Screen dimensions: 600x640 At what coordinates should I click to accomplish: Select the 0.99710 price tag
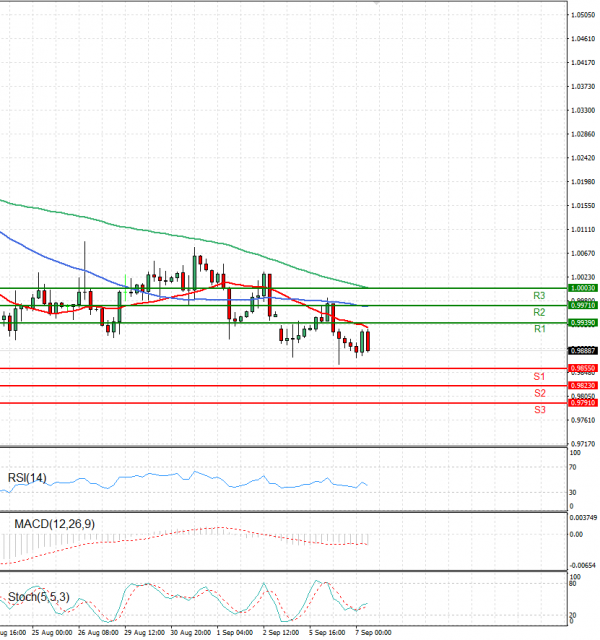[x=583, y=305]
